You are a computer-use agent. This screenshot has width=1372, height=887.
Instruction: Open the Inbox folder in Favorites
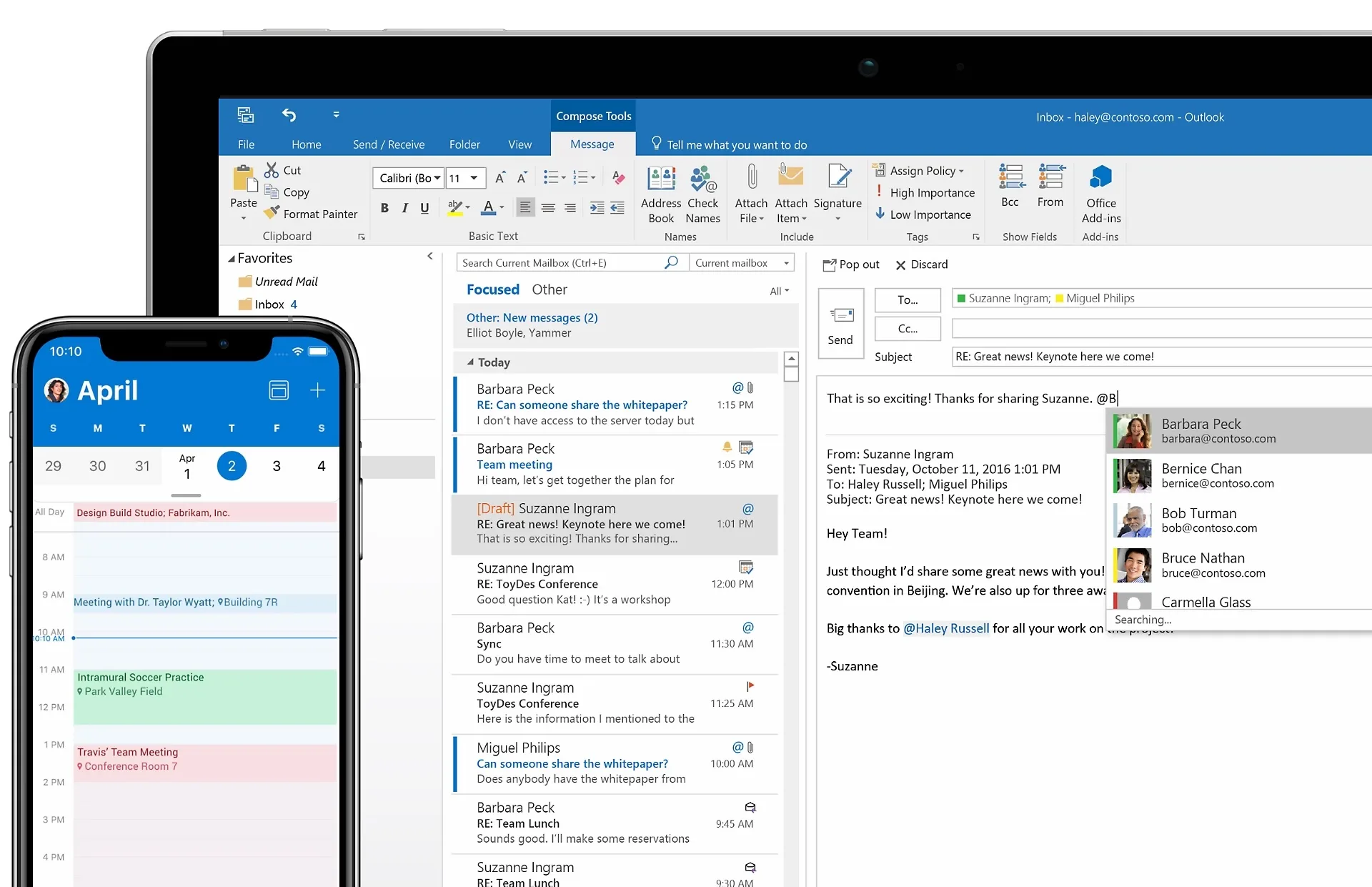point(268,304)
